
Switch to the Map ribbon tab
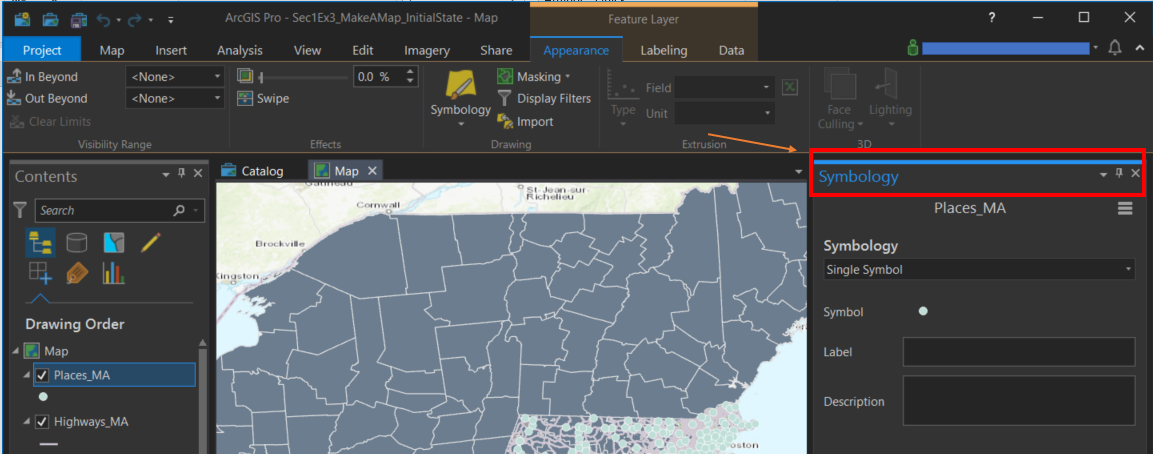point(112,50)
